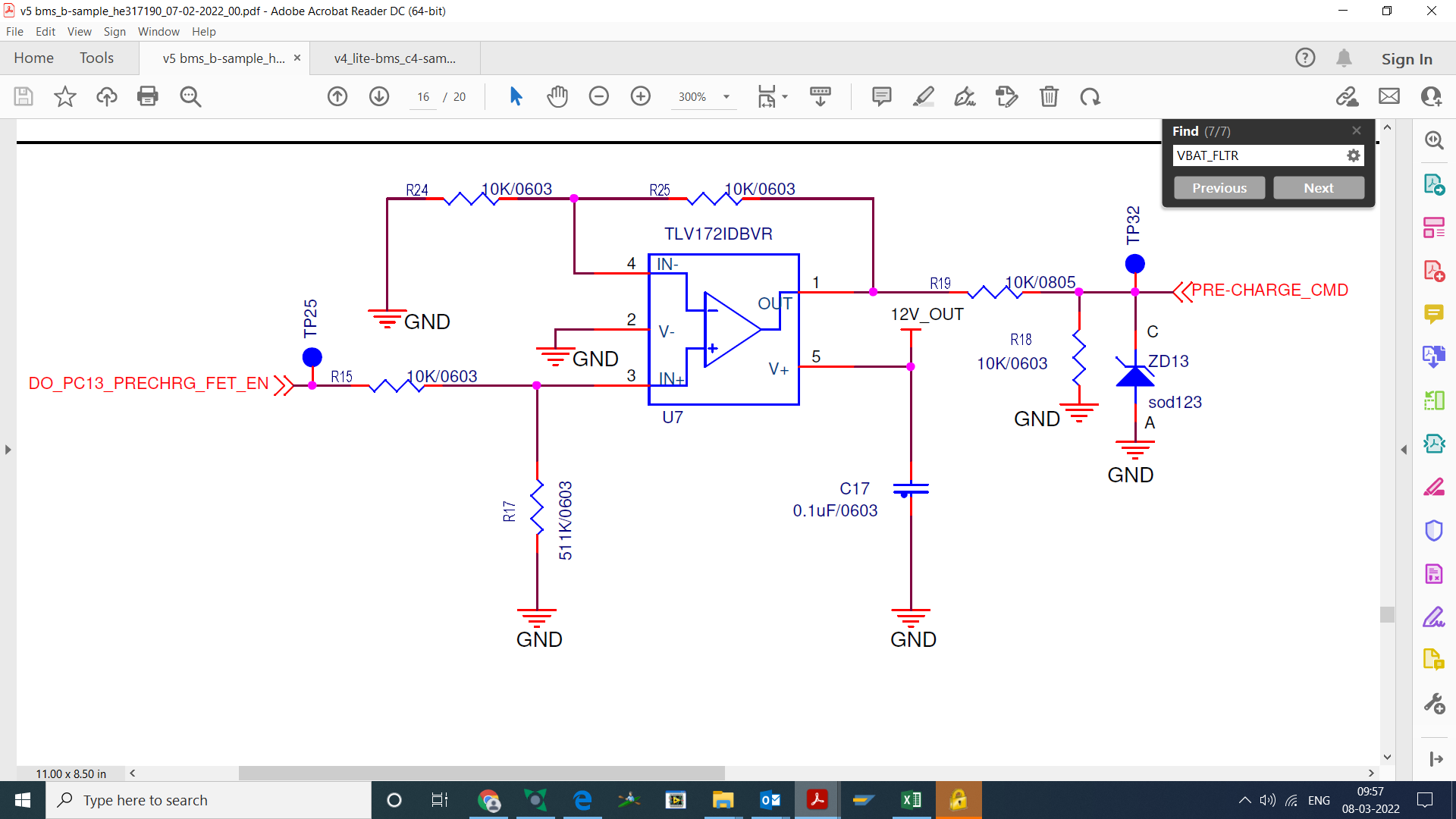The image size is (1456, 819).
Task: Open the File menu
Action: (x=14, y=31)
